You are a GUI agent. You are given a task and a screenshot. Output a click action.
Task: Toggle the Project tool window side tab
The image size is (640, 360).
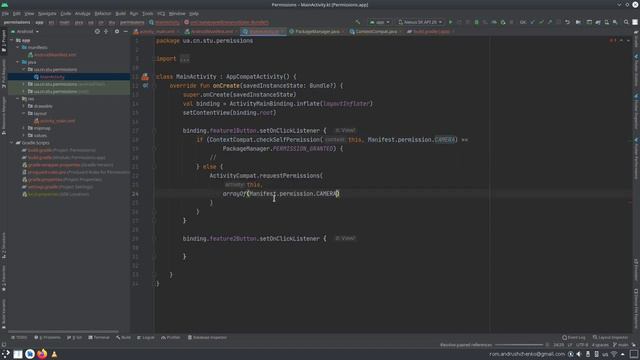(x=4, y=41)
